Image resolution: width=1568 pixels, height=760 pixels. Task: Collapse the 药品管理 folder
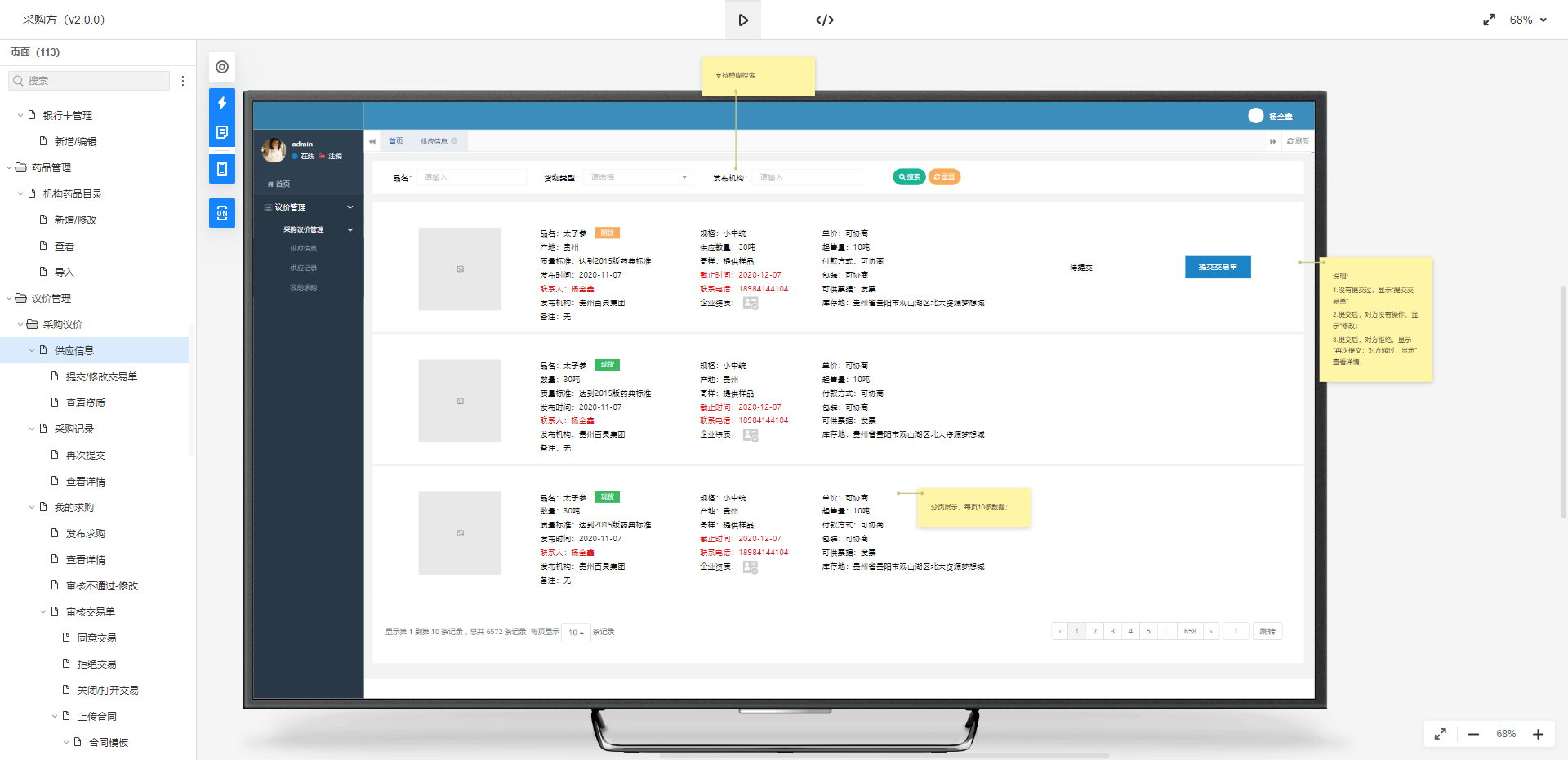tap(9, 167)
